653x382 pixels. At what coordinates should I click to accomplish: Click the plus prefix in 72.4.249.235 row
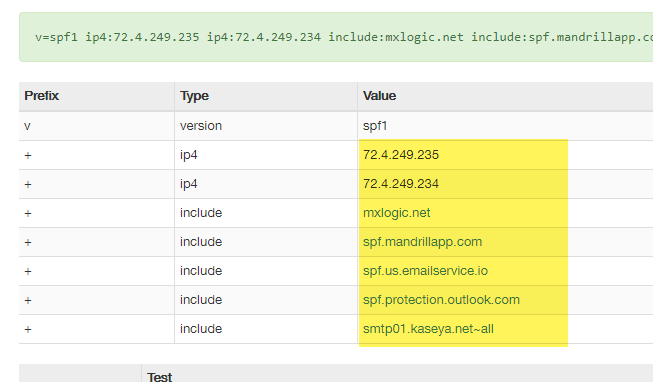click(x=28, y=155)
